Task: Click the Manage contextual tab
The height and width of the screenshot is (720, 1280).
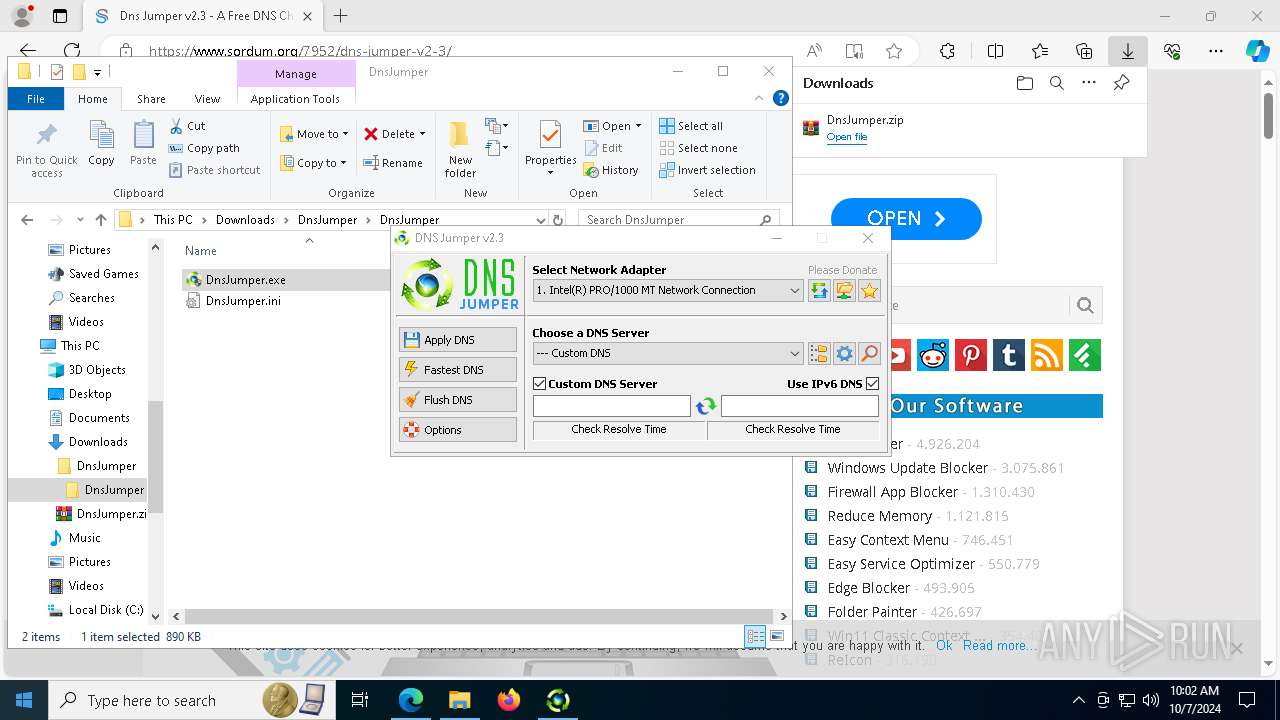Action: pos(296,74)
